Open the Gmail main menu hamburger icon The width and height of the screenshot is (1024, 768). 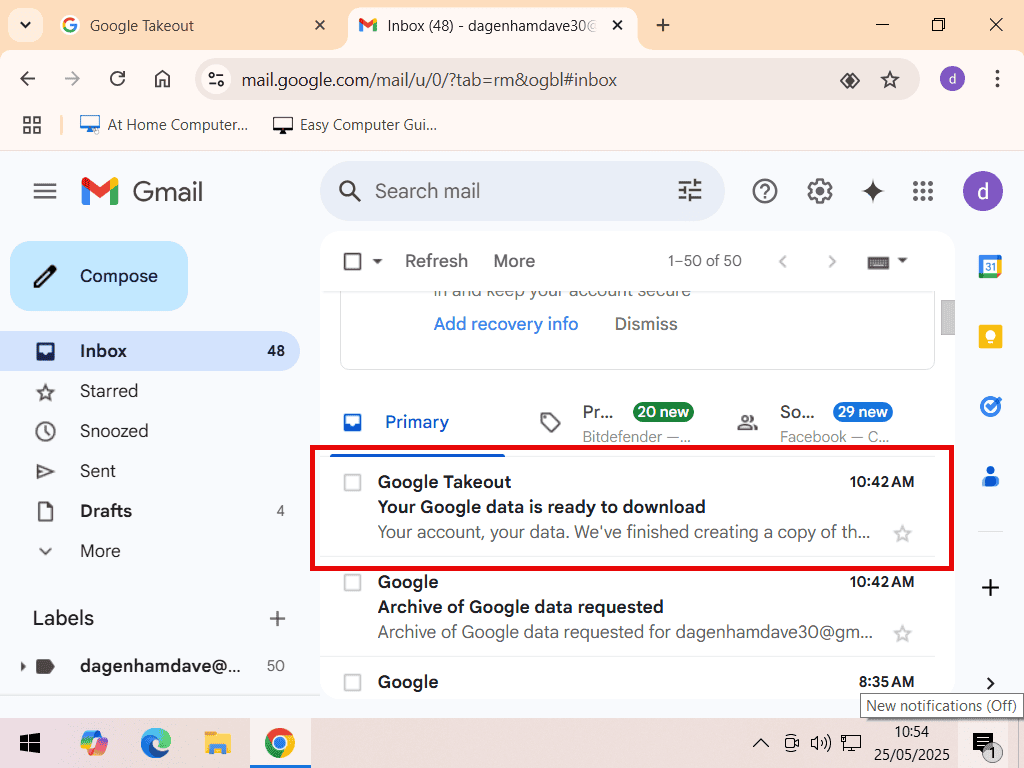click(x=45, y=191)
